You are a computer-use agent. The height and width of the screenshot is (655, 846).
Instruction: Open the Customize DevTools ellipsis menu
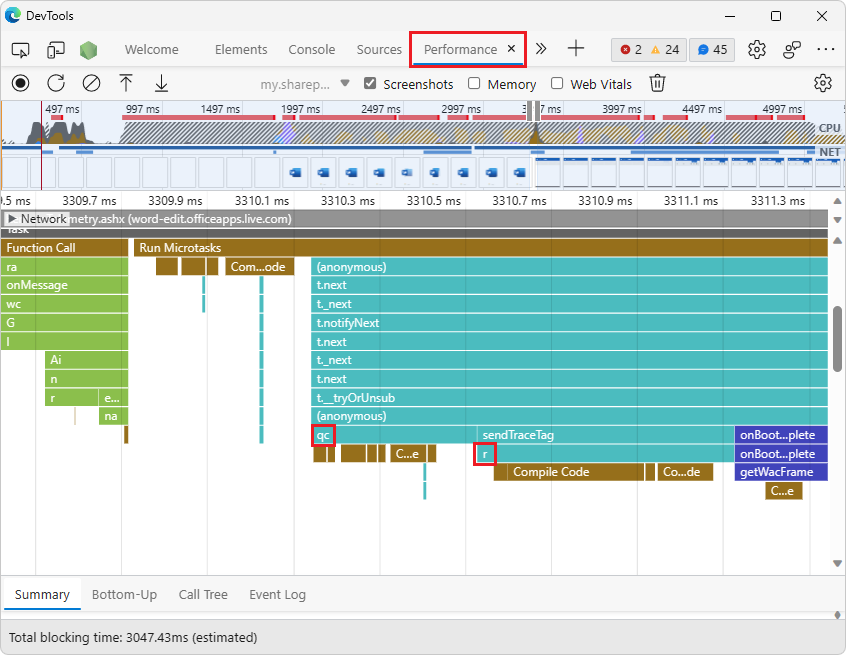pyautogui.click(x=825, y=50)
